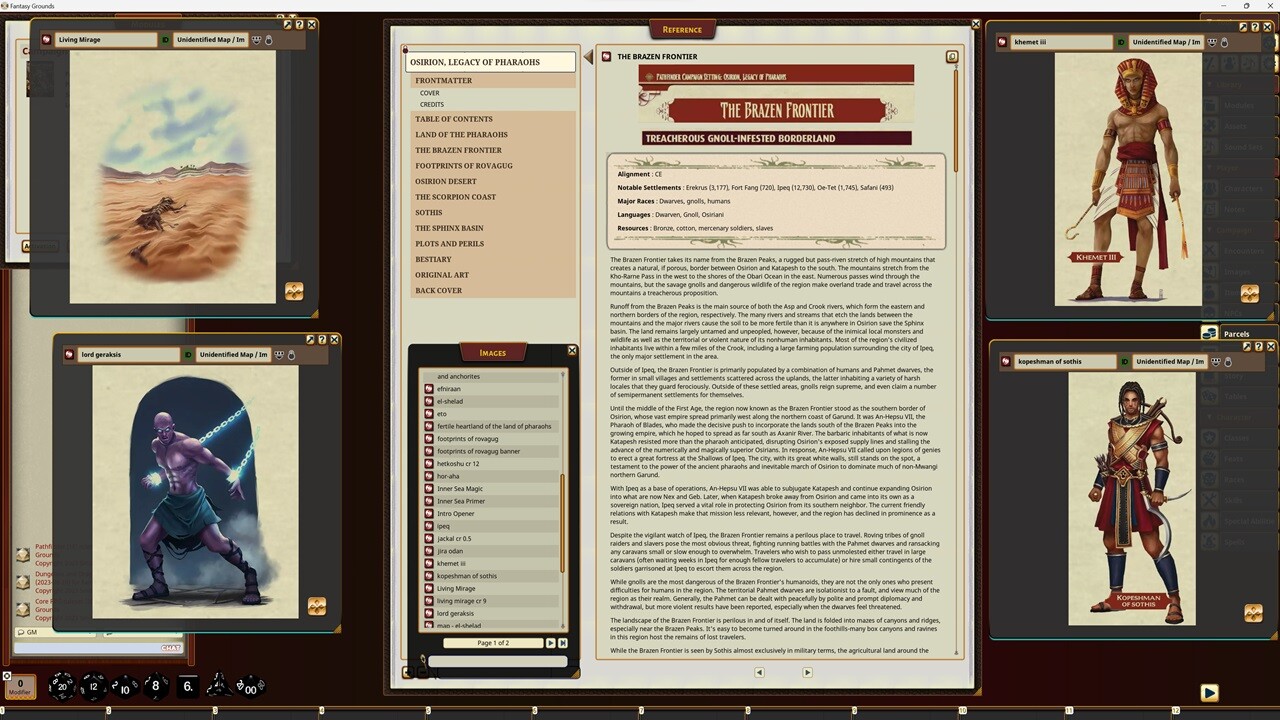Roll the d4 die
The image size is (1280, 720).
(x=218, y=686)
